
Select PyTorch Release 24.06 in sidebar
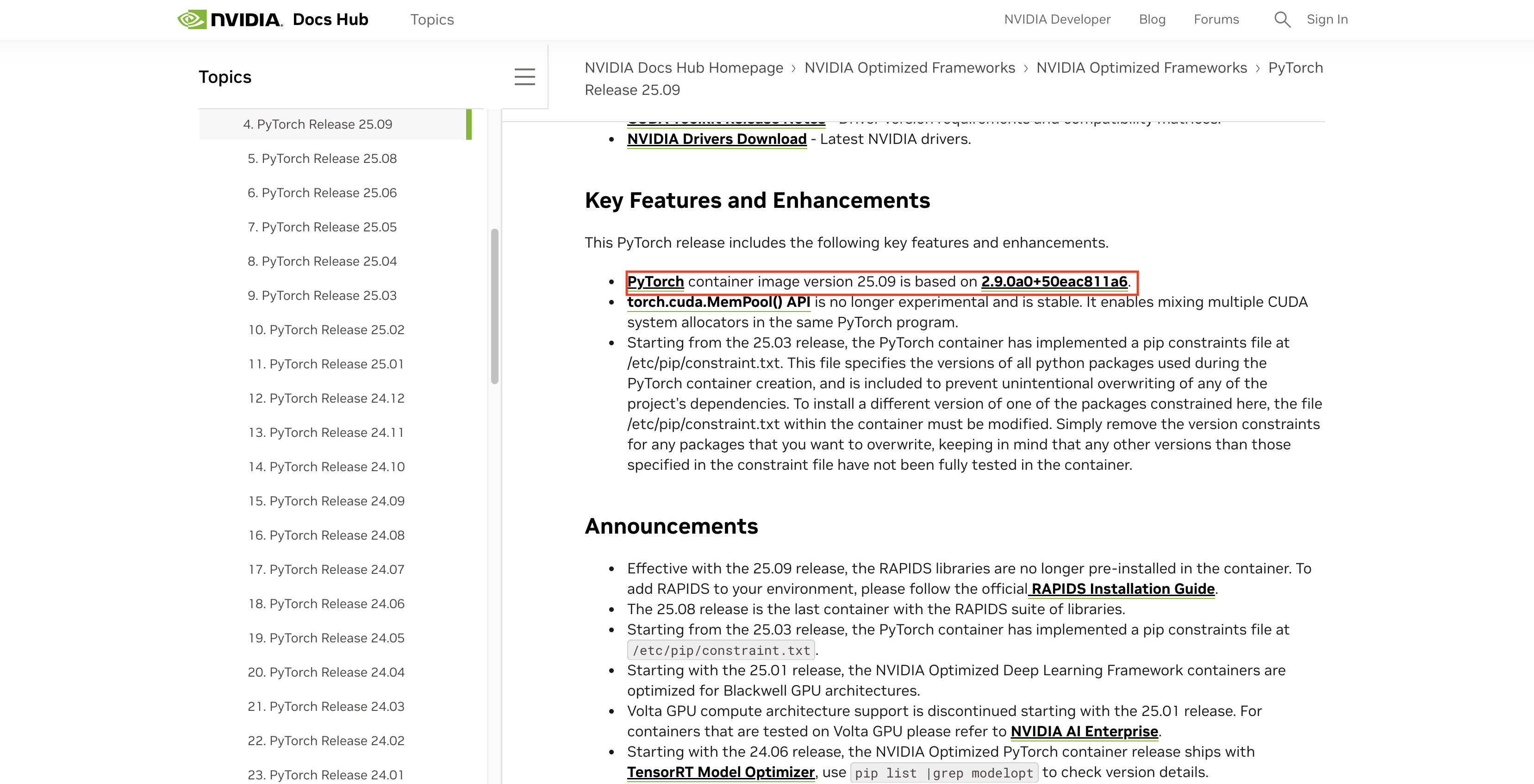pyautogui.click(x=326, y=604)
